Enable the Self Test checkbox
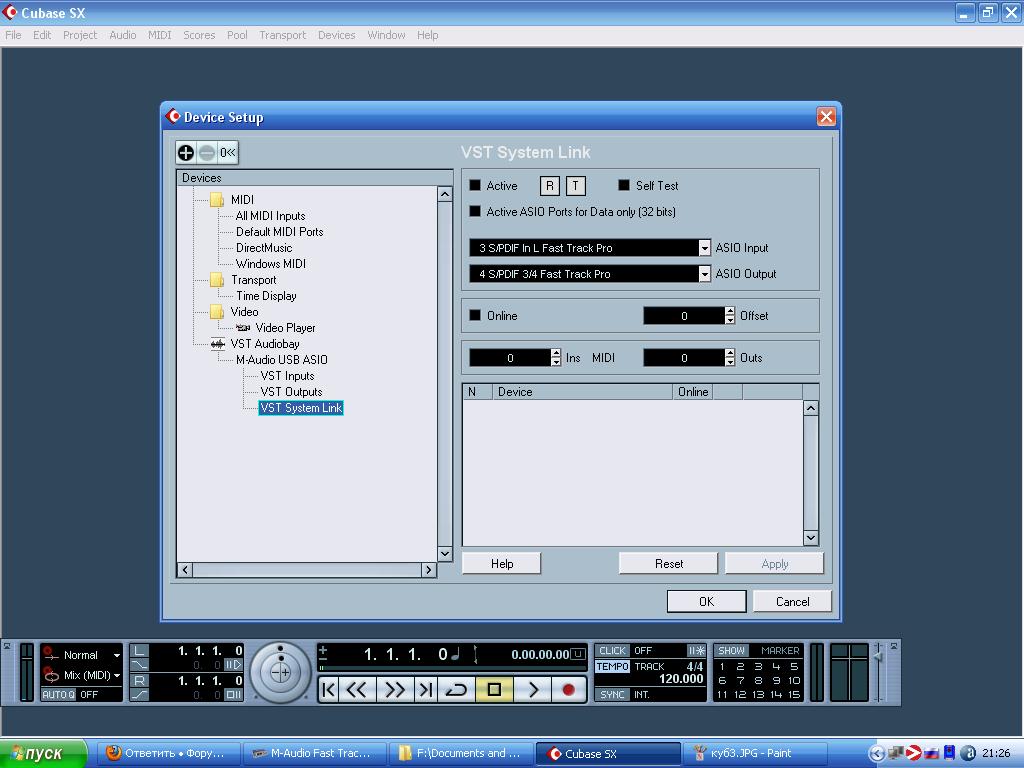The height and width of the screenshot is (768, 1024). click(624, 186)
